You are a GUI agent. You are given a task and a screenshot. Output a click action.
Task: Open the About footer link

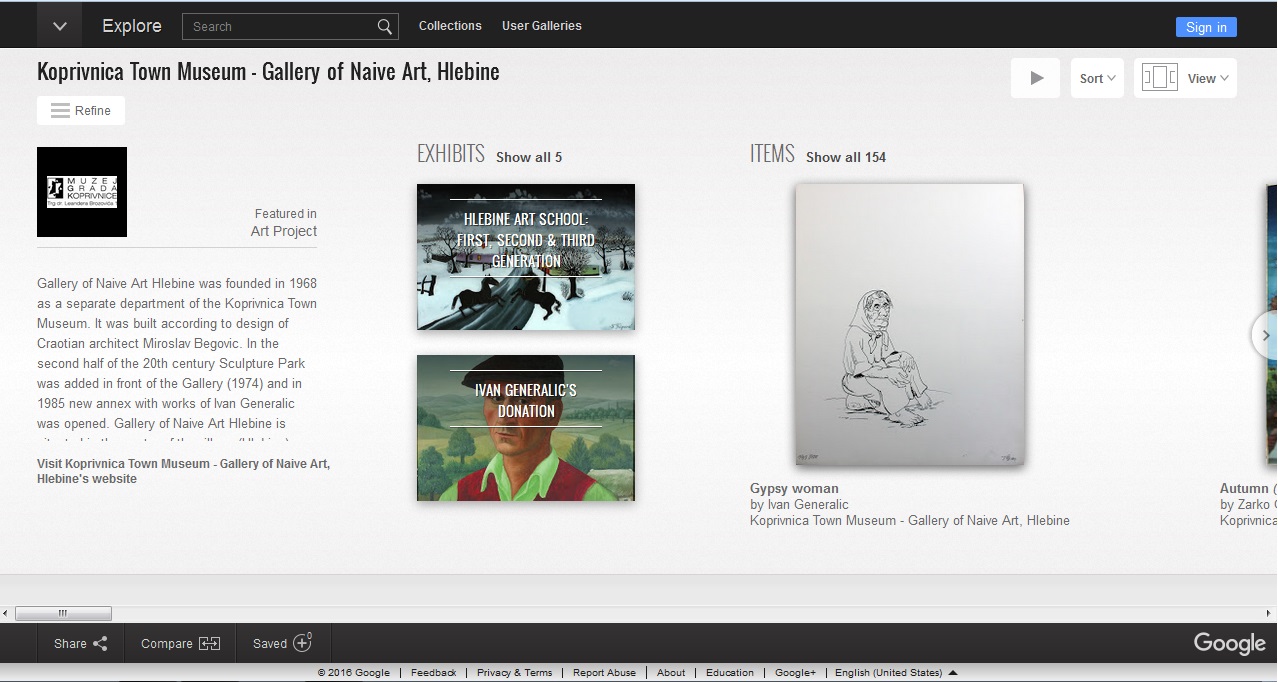click(x=671, y=673)
